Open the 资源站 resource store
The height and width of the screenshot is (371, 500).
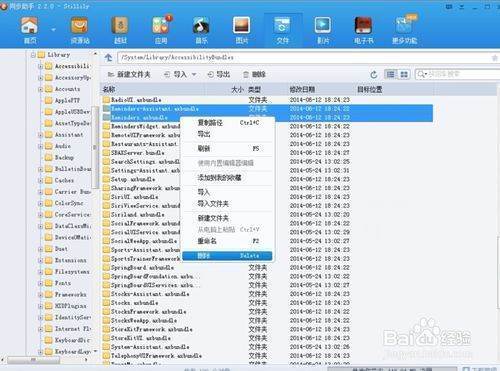pyautogui.click(x=80, y=31)
